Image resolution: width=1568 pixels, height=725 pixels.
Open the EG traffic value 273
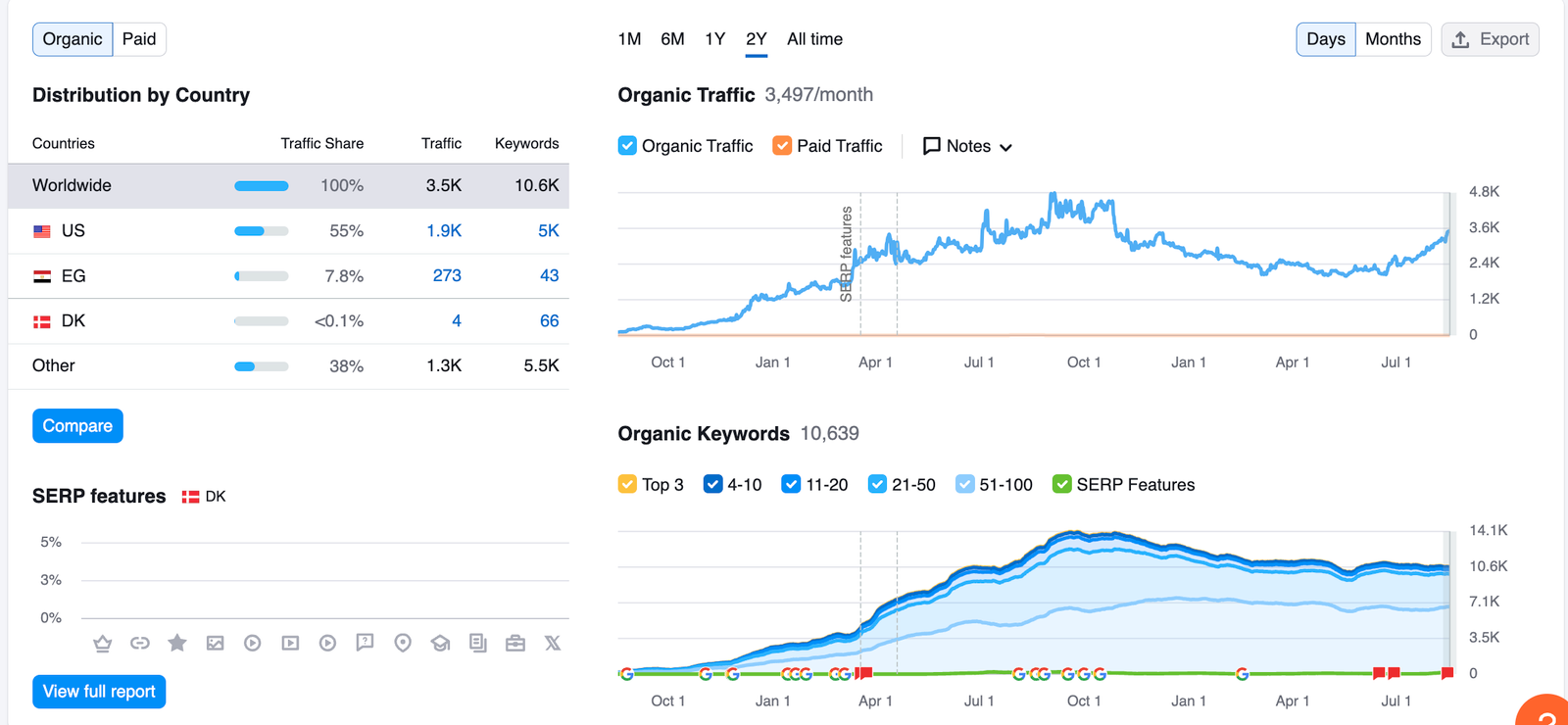point(447,276)
